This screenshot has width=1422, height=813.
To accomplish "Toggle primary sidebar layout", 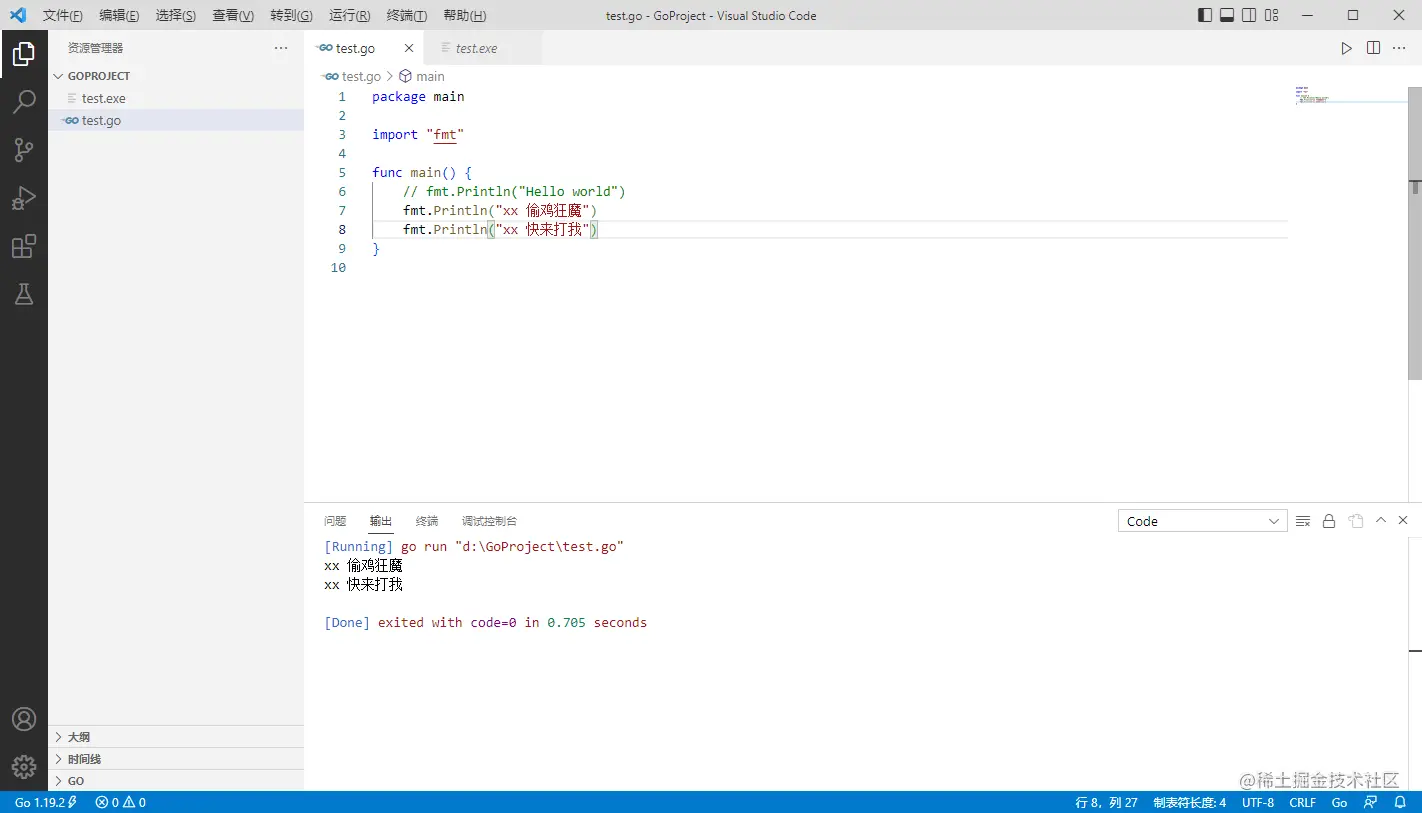I will (1205, 15).
